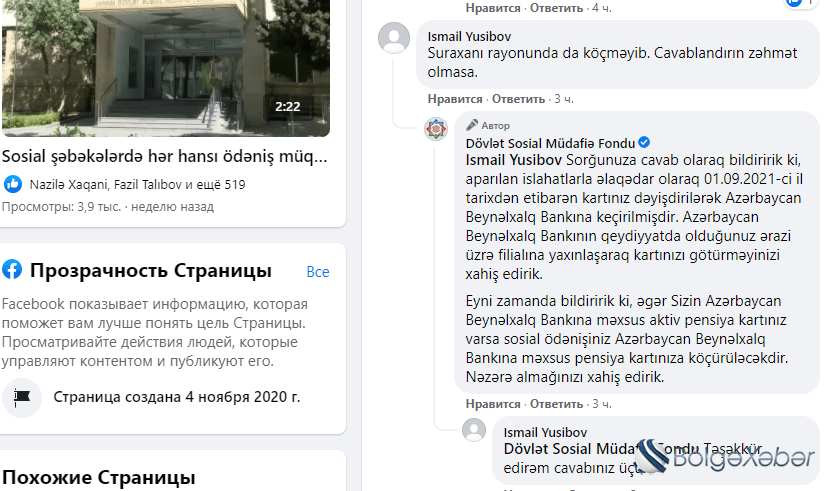Click the Facebook logo in Прозрачность Страницы
This screenshot has width=832, height=491.
point(12,270)
